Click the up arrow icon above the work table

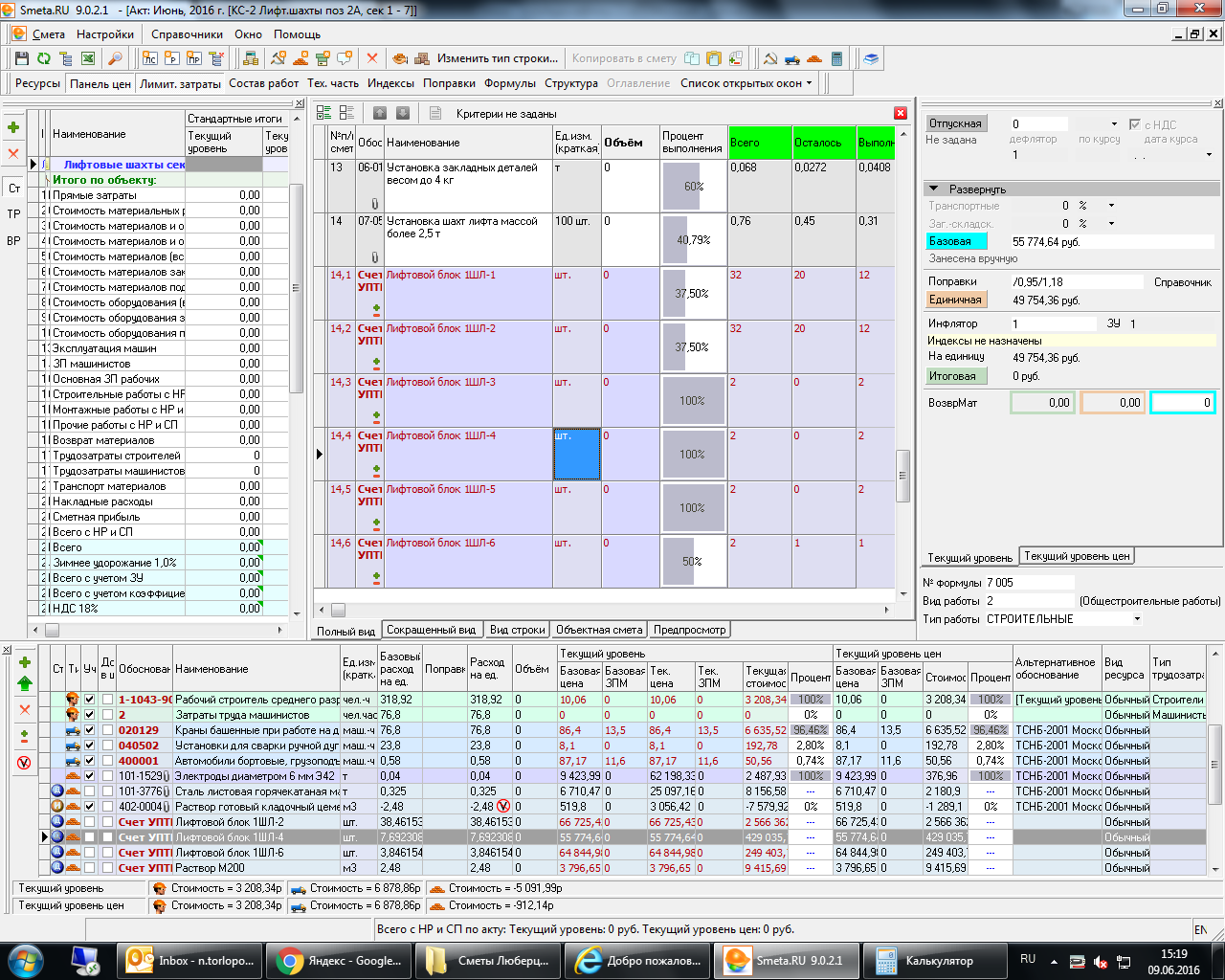coord(379,113)
